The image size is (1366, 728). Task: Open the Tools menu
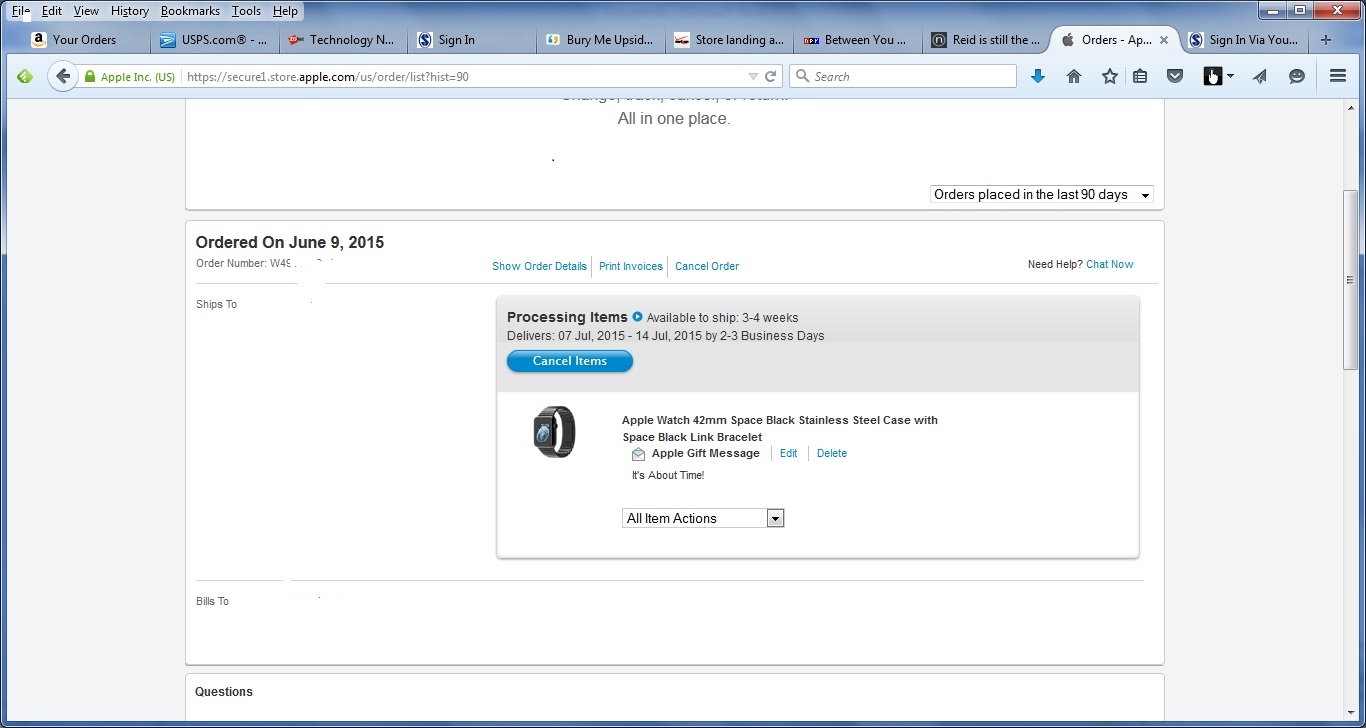(x=246, y=11)
